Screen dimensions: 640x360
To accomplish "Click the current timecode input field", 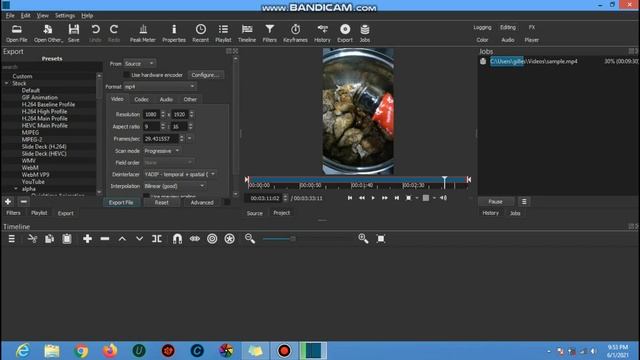I will click(264, 198).
